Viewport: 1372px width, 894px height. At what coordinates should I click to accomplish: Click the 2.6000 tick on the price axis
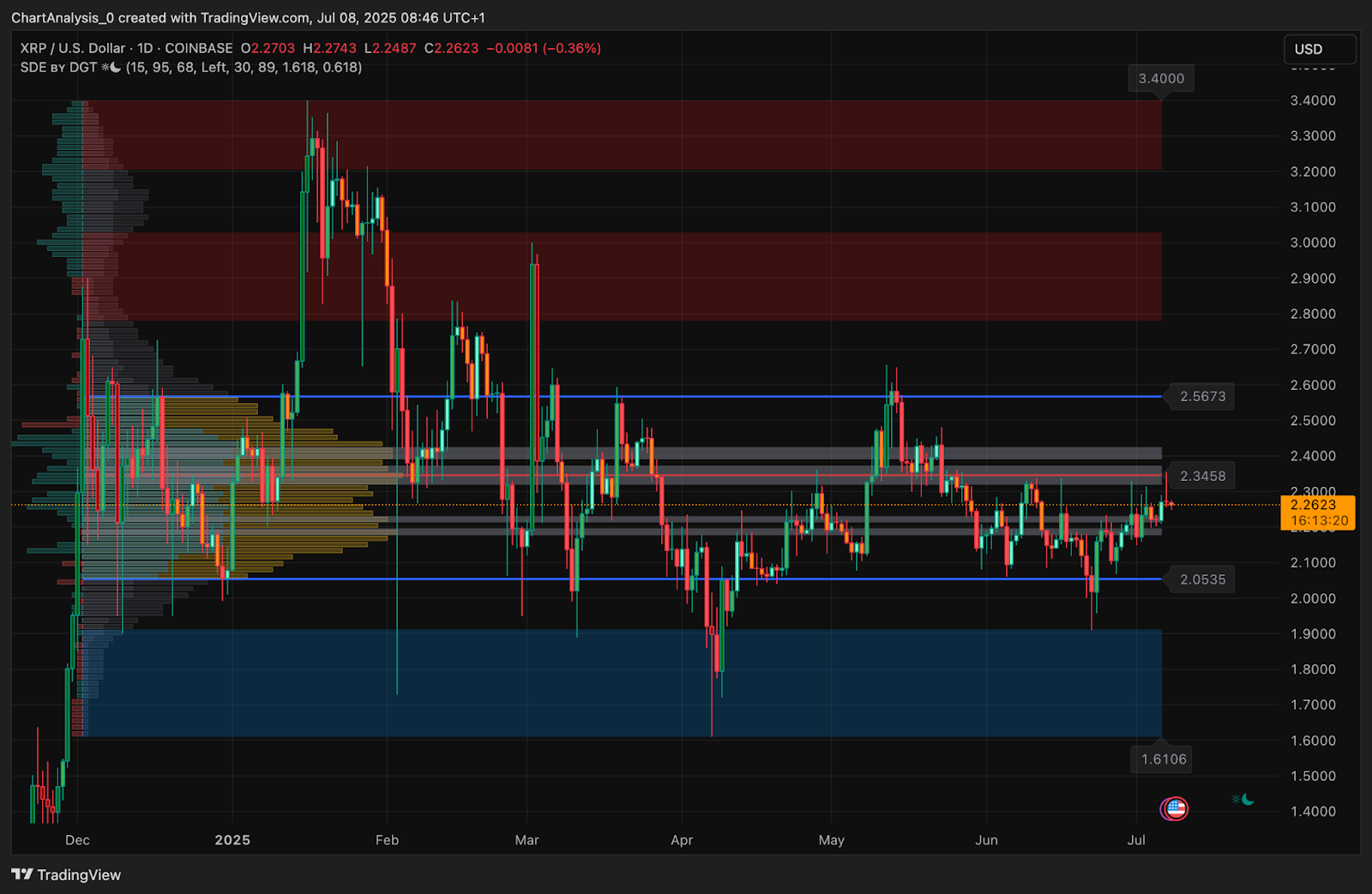1313,385
